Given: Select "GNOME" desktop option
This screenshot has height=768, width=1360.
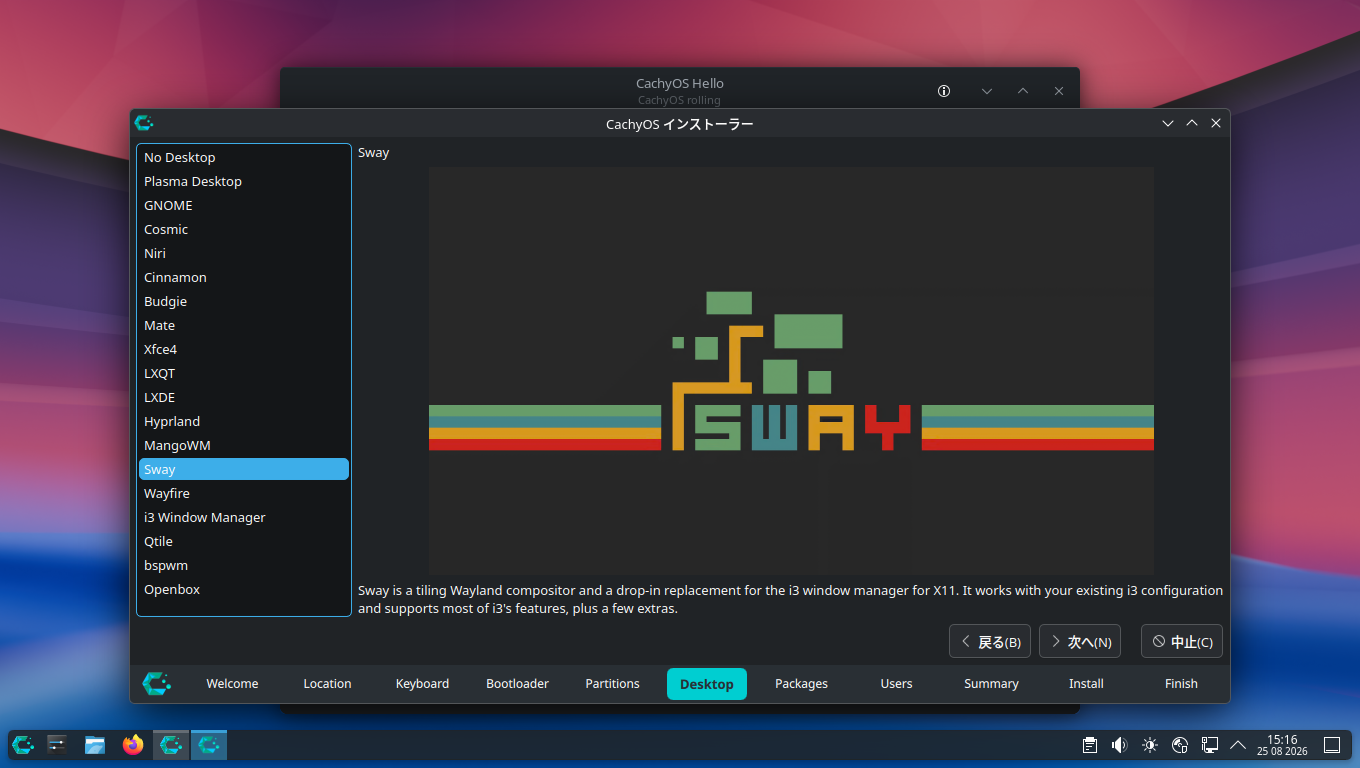Looking at the screenshot, I should pos(244,205).
